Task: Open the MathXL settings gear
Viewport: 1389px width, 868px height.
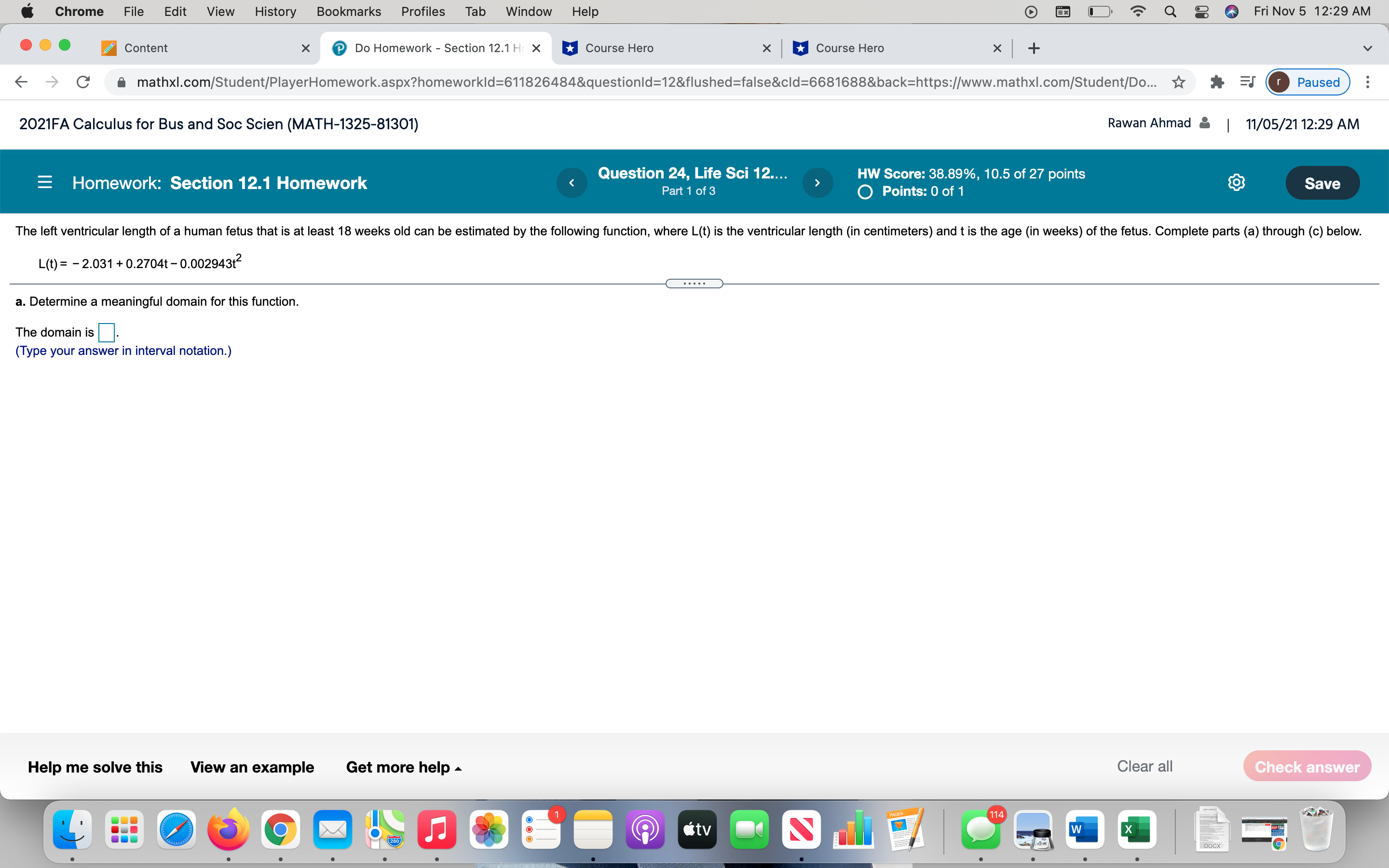Action: (x=1236, y=182)
